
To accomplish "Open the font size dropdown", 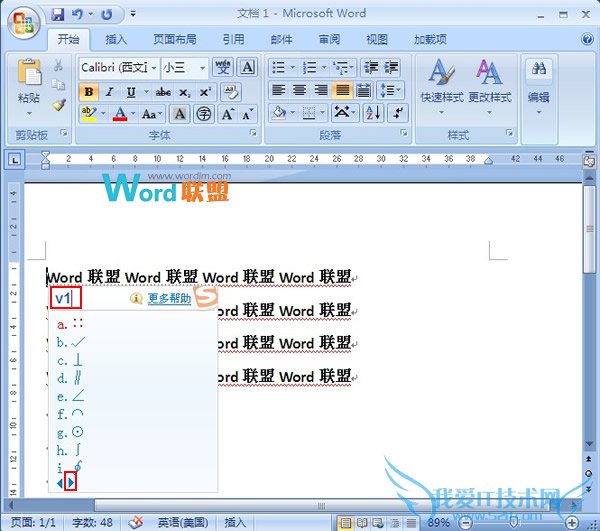I will [x=202, y=68].
